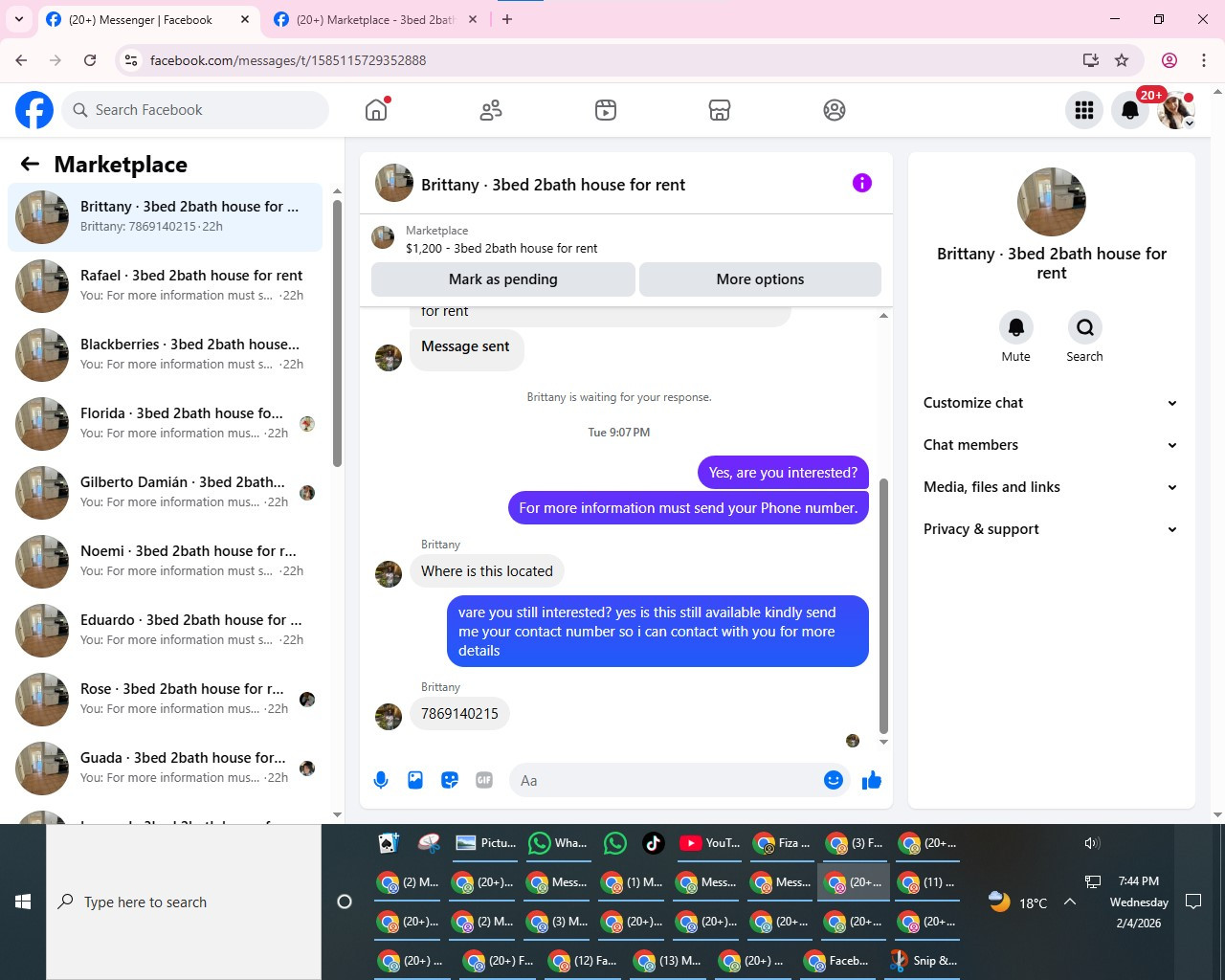
Task: Open Gilberto Damián's conversation
Action: click(166, 493)
